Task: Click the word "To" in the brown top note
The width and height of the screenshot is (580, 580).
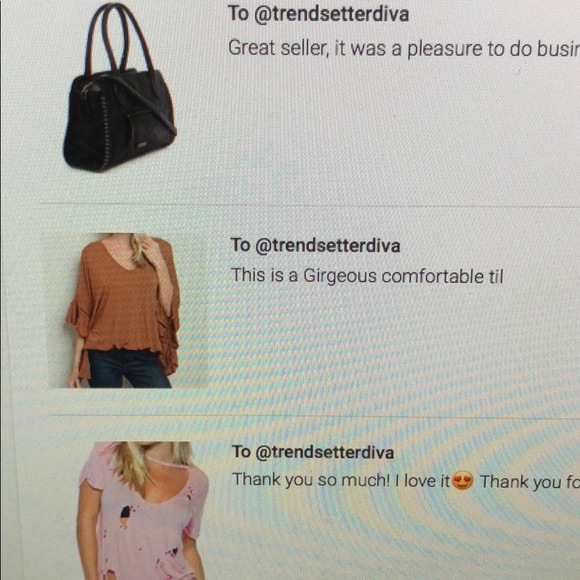Action: [240, 245]
